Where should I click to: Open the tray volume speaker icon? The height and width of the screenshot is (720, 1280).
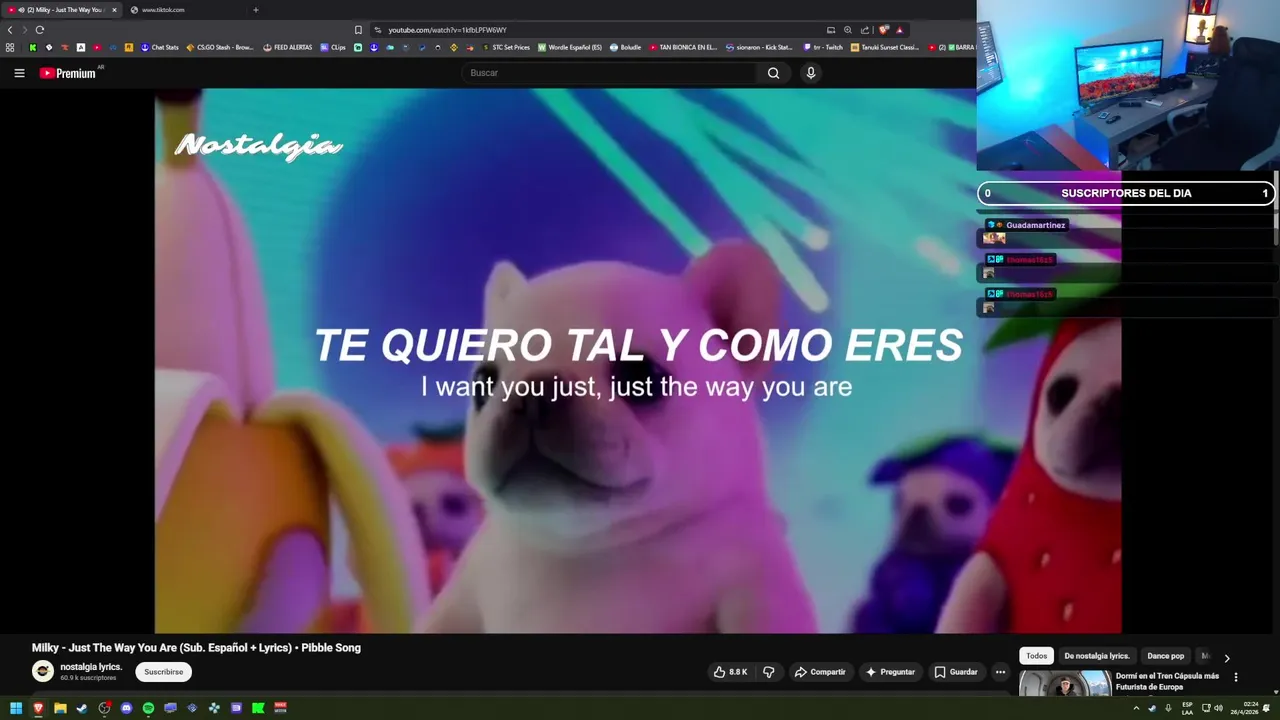[x=1219, y=708]
